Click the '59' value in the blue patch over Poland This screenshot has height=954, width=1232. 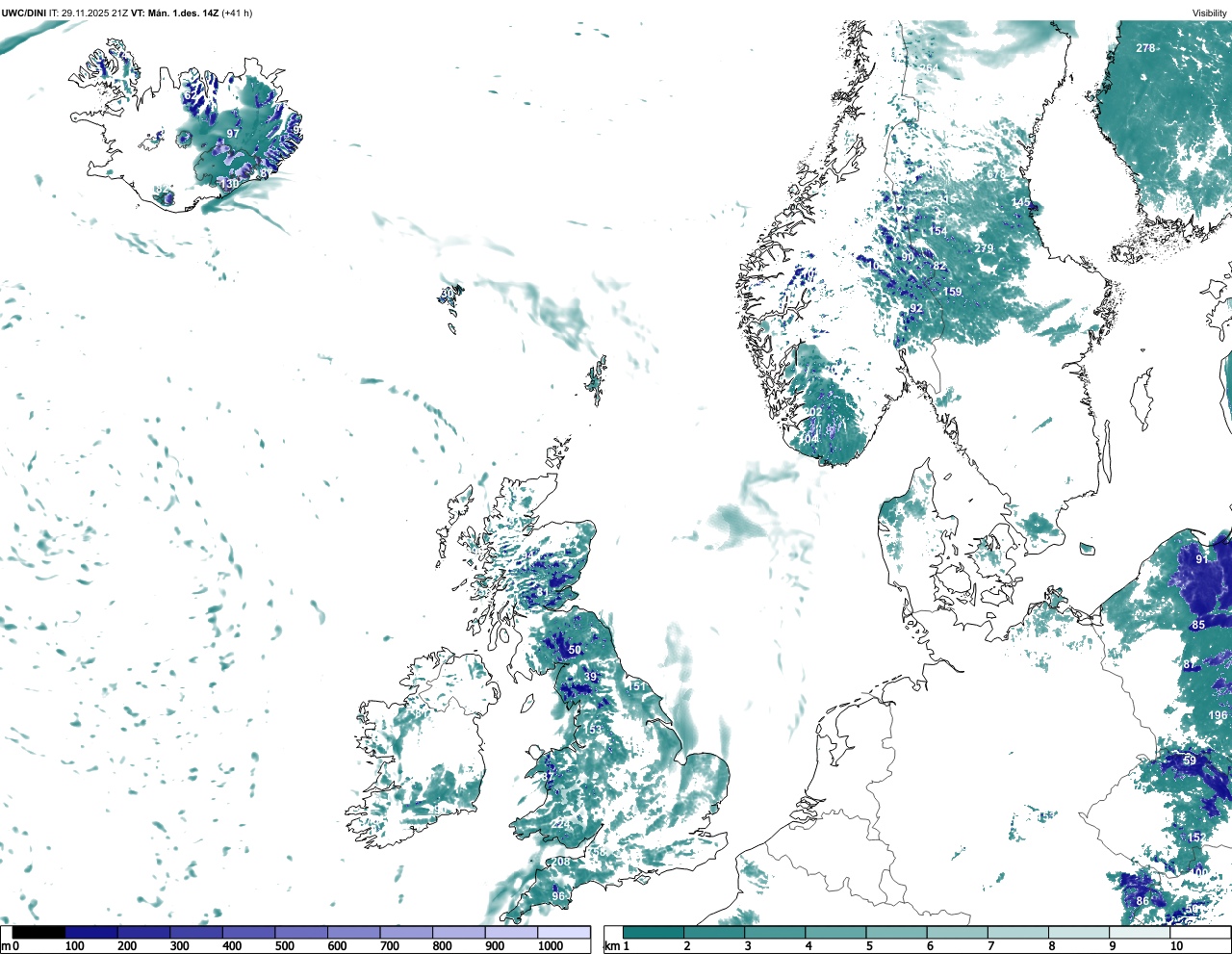coord(1190,761)
